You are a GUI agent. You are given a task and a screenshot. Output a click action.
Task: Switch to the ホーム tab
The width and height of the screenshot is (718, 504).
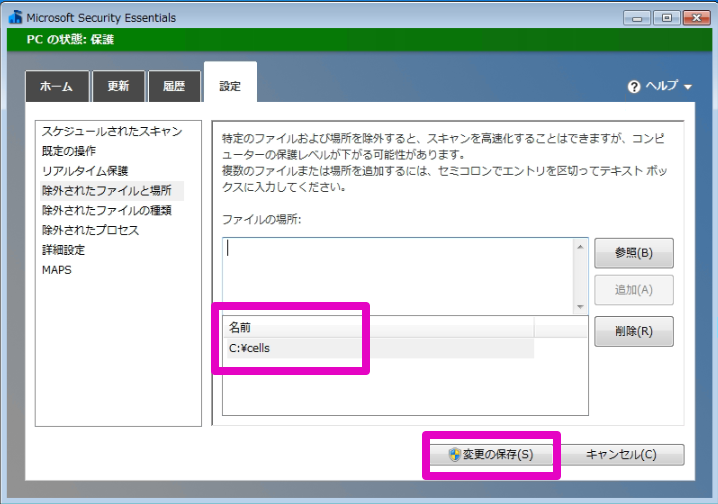point(57,86)
